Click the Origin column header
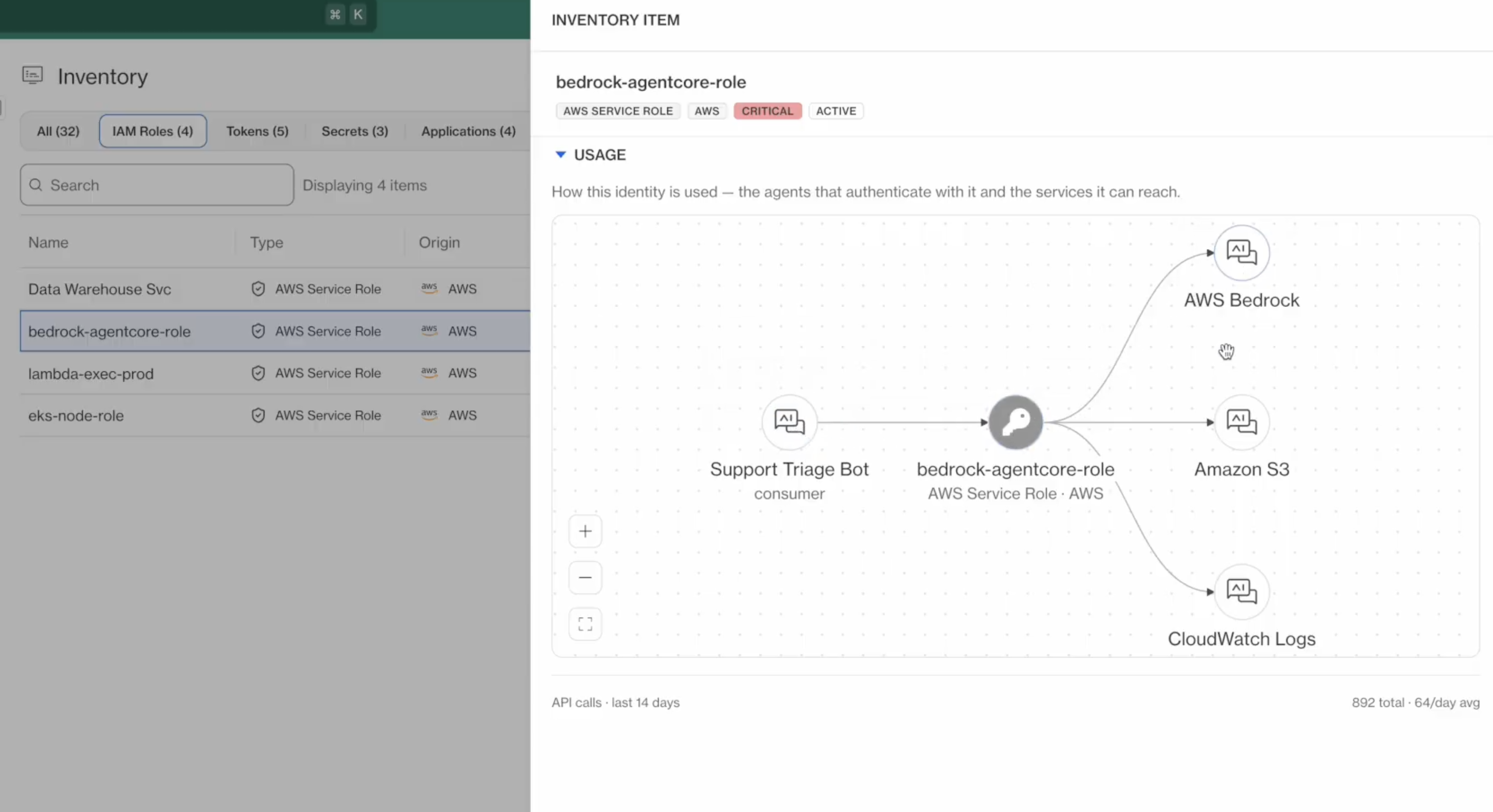This screenshot has width=1493, height=812. tap(439, 242)
